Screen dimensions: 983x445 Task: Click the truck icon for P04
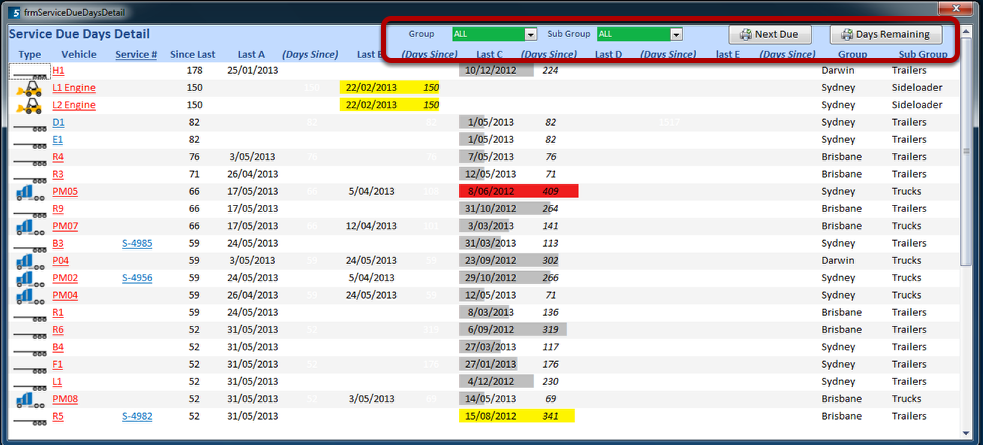[29, 261]
